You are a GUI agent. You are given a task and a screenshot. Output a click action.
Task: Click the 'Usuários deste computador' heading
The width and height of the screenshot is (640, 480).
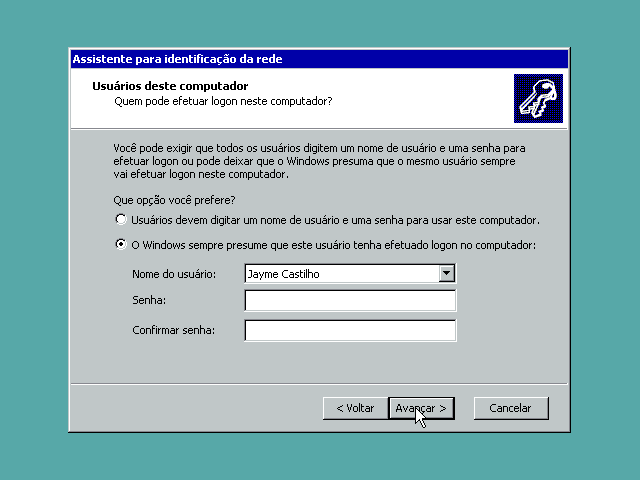(169, 86)
